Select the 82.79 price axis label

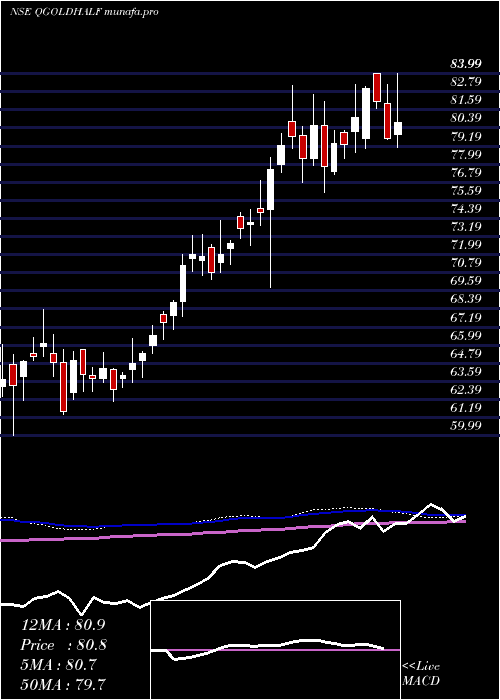click(466, 82)
